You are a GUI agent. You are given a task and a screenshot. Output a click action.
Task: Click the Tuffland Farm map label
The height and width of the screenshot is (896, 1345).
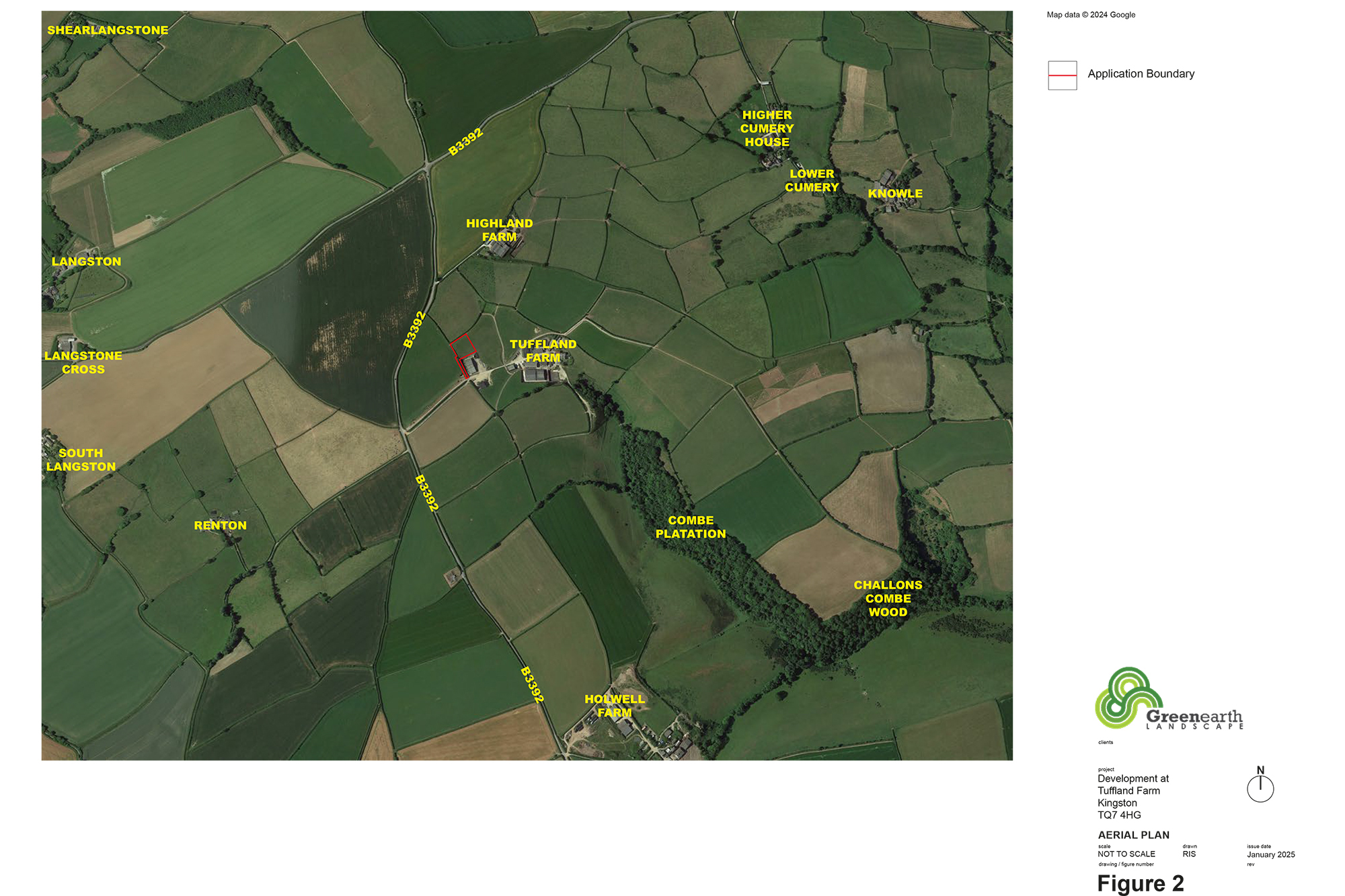(543, 351)
